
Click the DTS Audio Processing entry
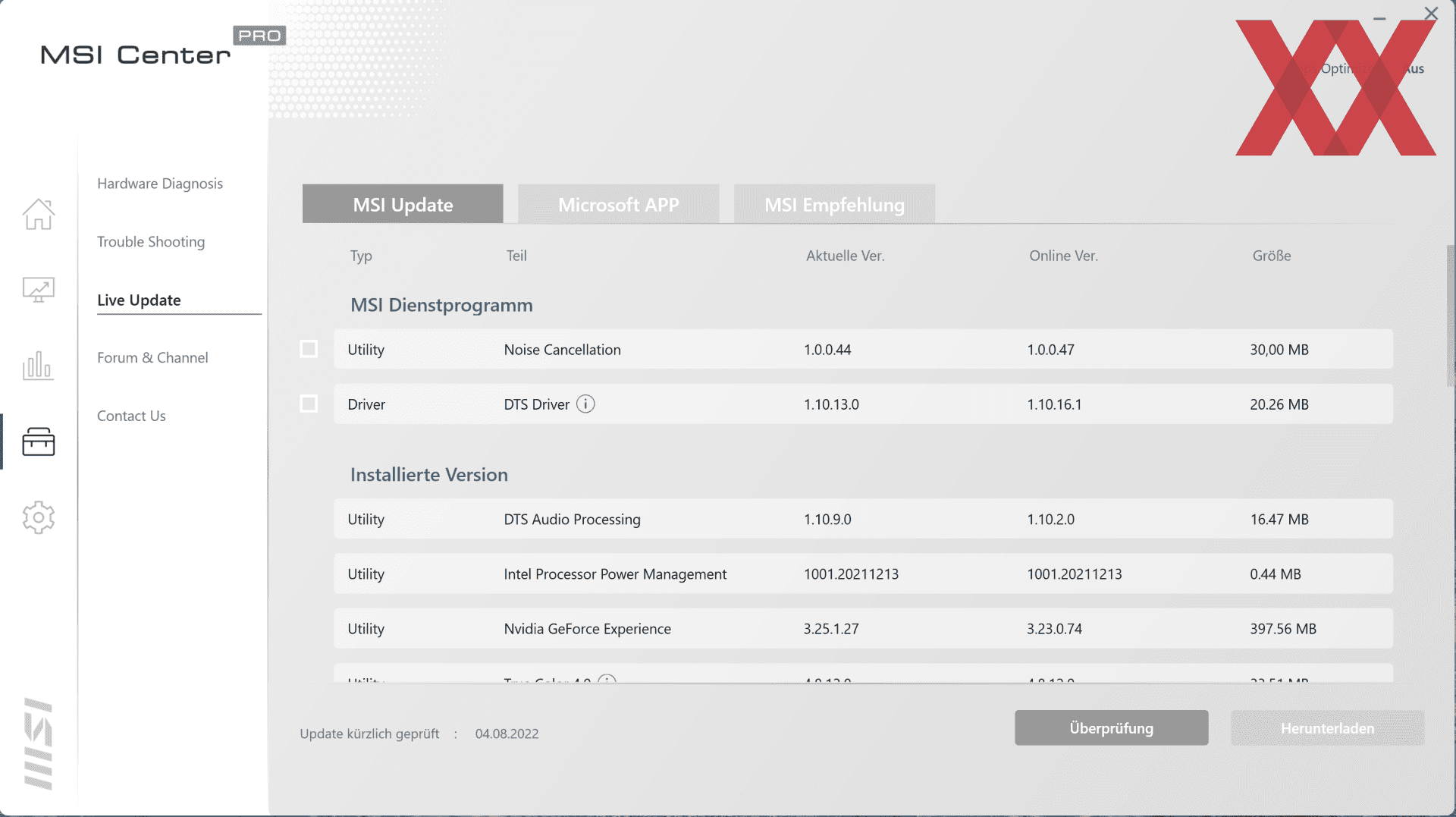tap(572, 520)
